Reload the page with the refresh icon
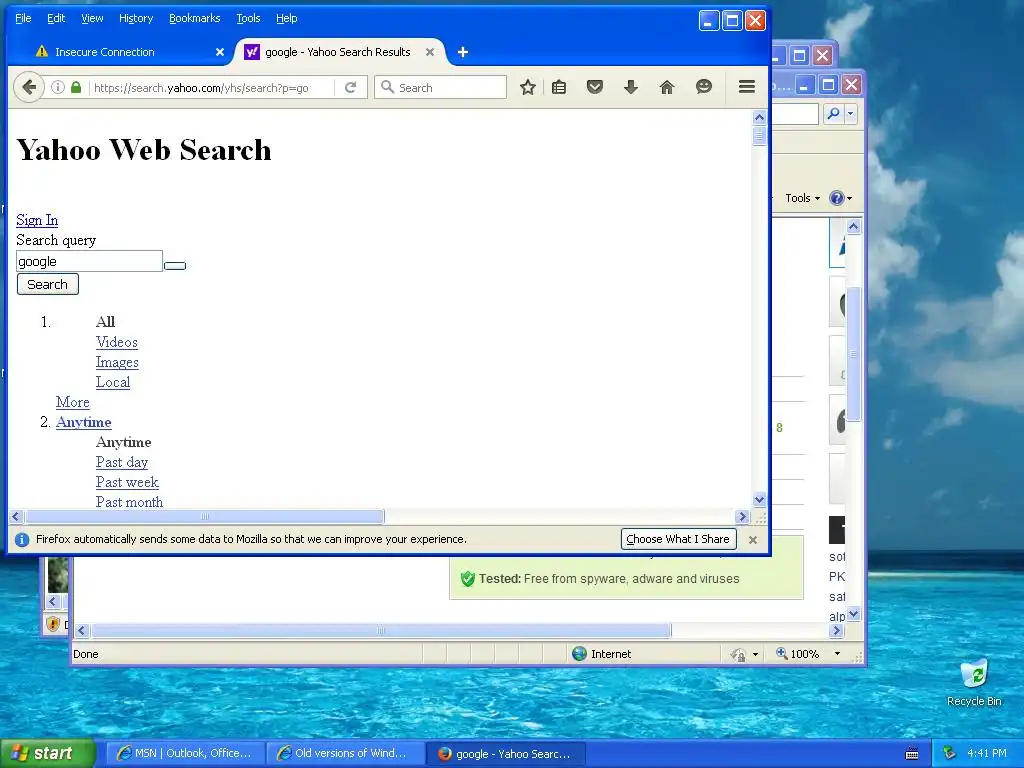Screen dimensions: 1024x768 [x=351, y=87]
